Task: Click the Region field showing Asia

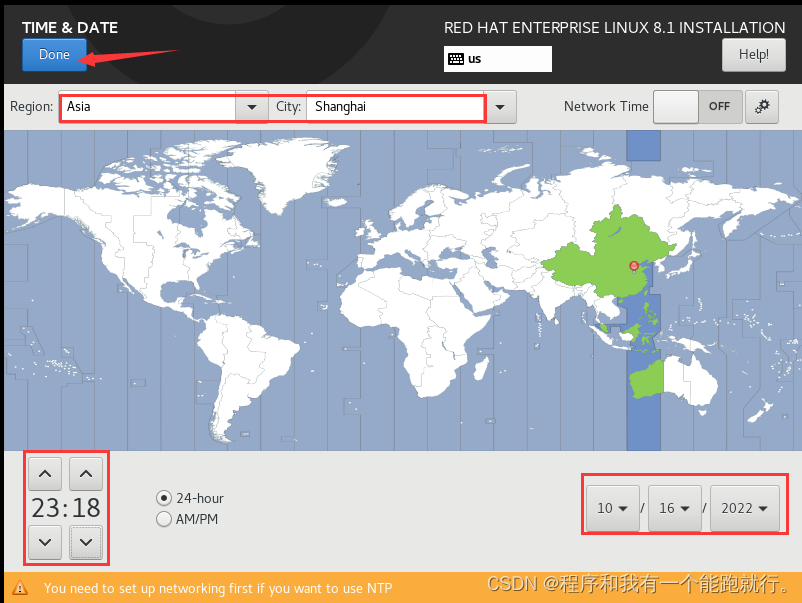Action: [147, 107]
